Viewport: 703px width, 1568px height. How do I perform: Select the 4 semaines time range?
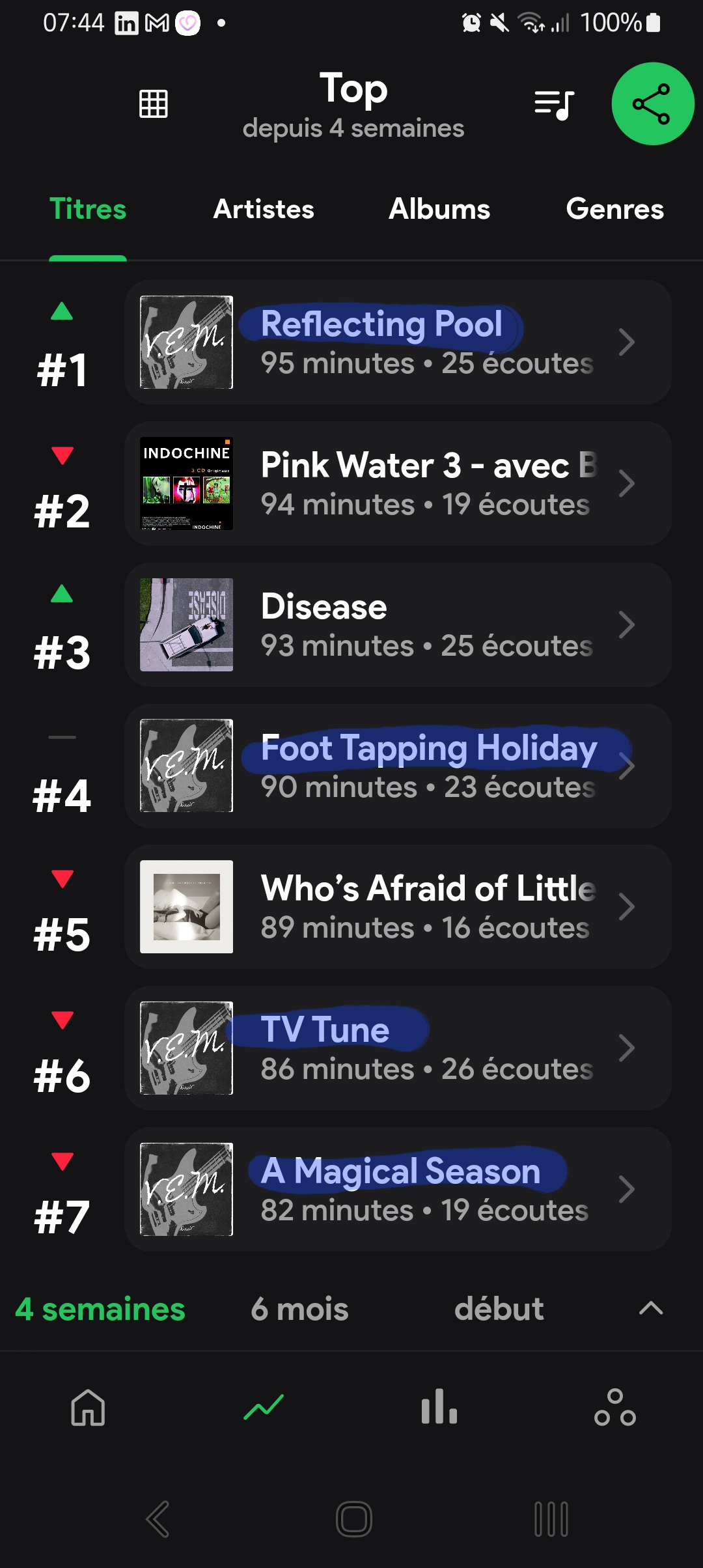pyautogui.click(x=100, y=1309)
